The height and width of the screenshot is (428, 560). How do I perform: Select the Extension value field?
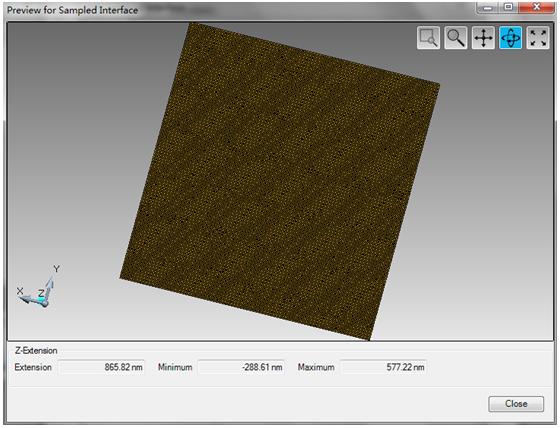[x=101, y=367]
